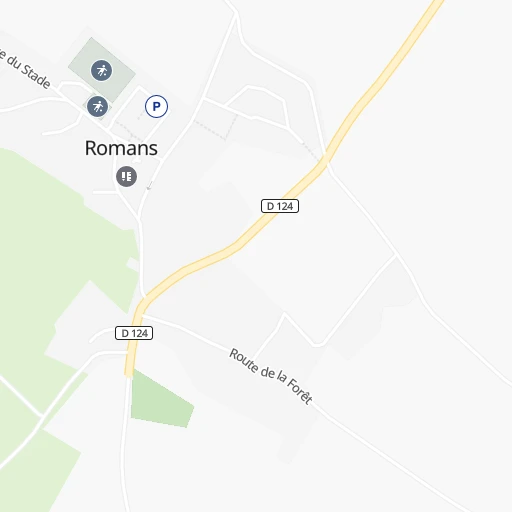Select the Romans town label
512x512 pixels.
[121, 148]
